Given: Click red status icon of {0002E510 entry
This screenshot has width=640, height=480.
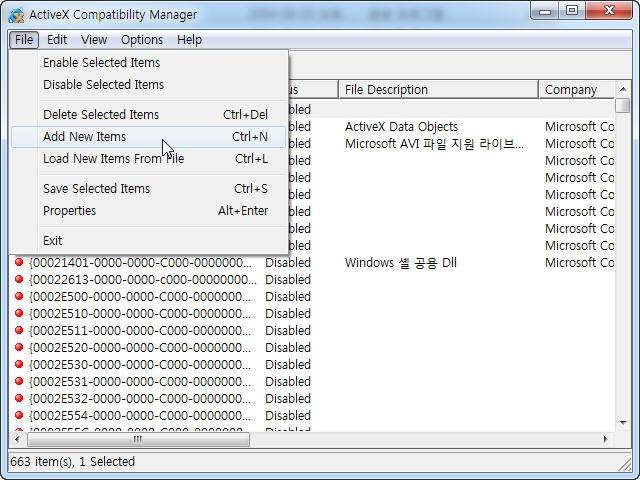Looking at the screenshot, I should [19, 314].
